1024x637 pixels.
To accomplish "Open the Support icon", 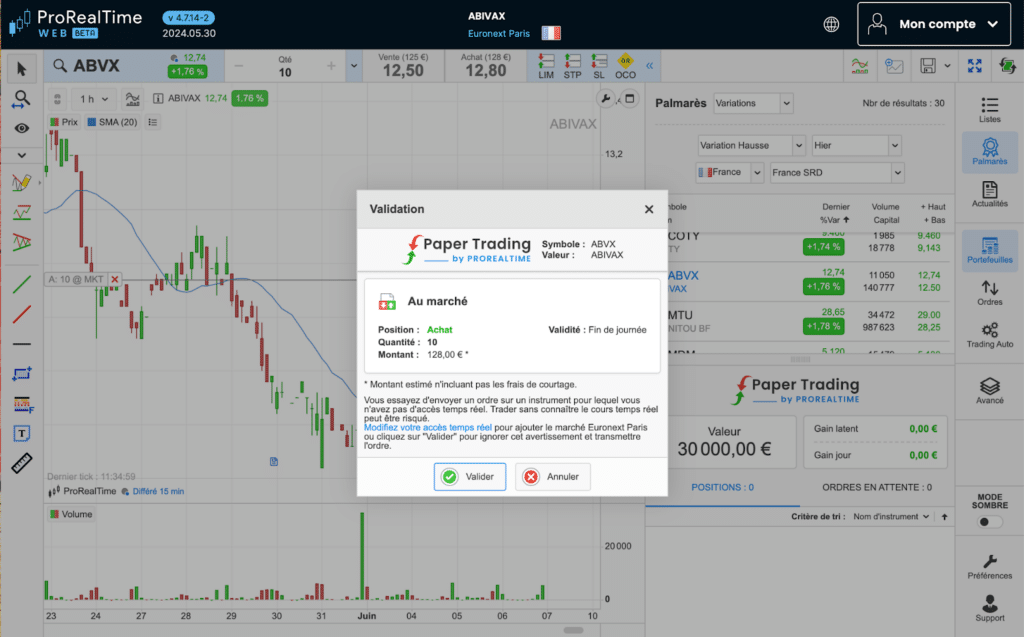I will pos(989,608).
